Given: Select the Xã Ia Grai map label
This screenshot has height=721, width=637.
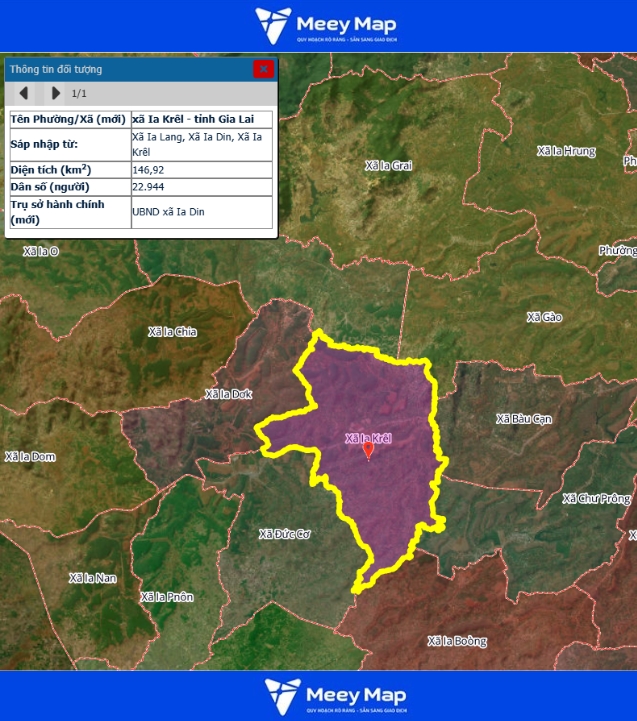Looking at the screenshot, I should [x=389, y=165].
